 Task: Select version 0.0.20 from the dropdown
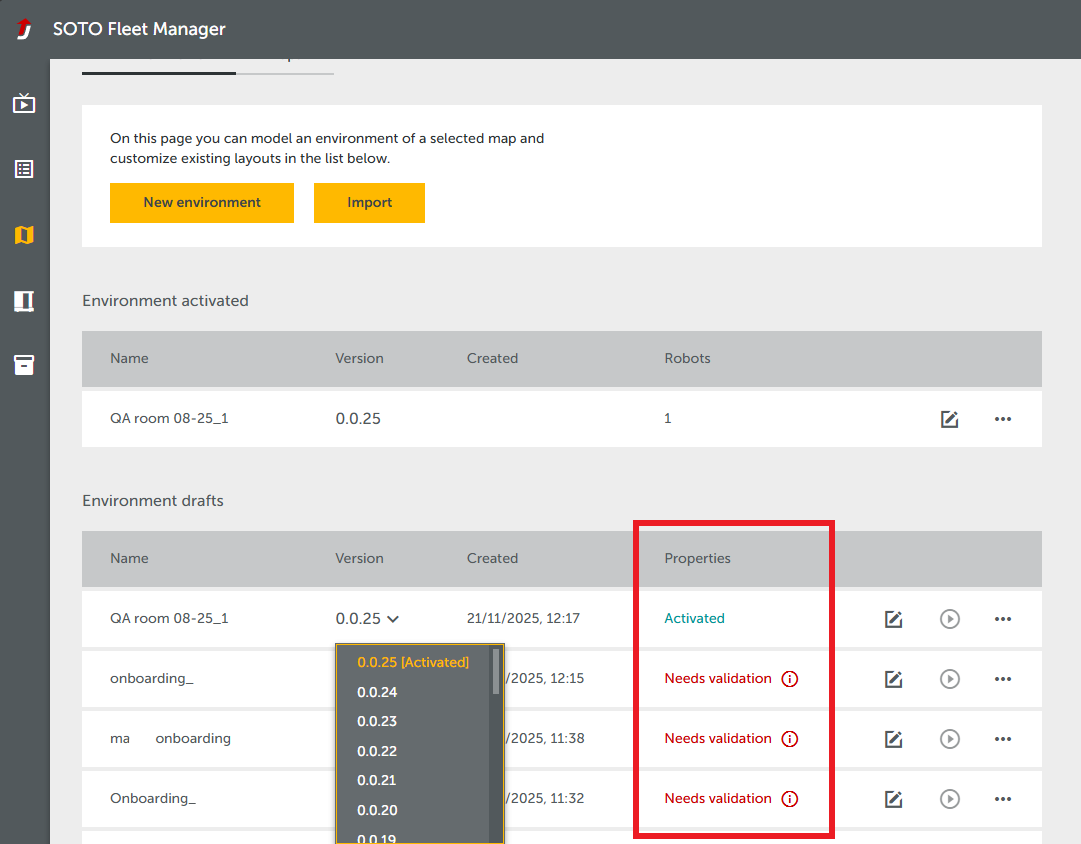[377, 810]
